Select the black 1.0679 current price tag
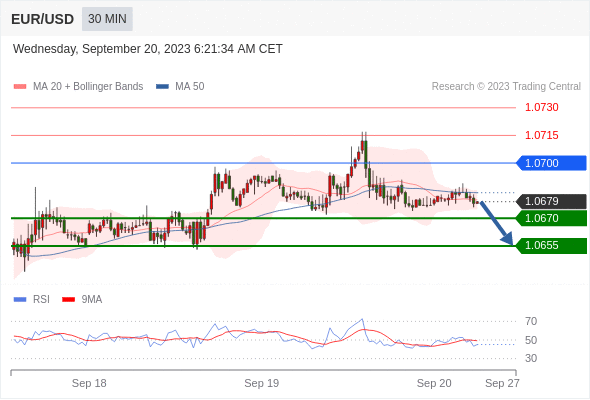Screen dimensions: 590x400 coord(551,201)
